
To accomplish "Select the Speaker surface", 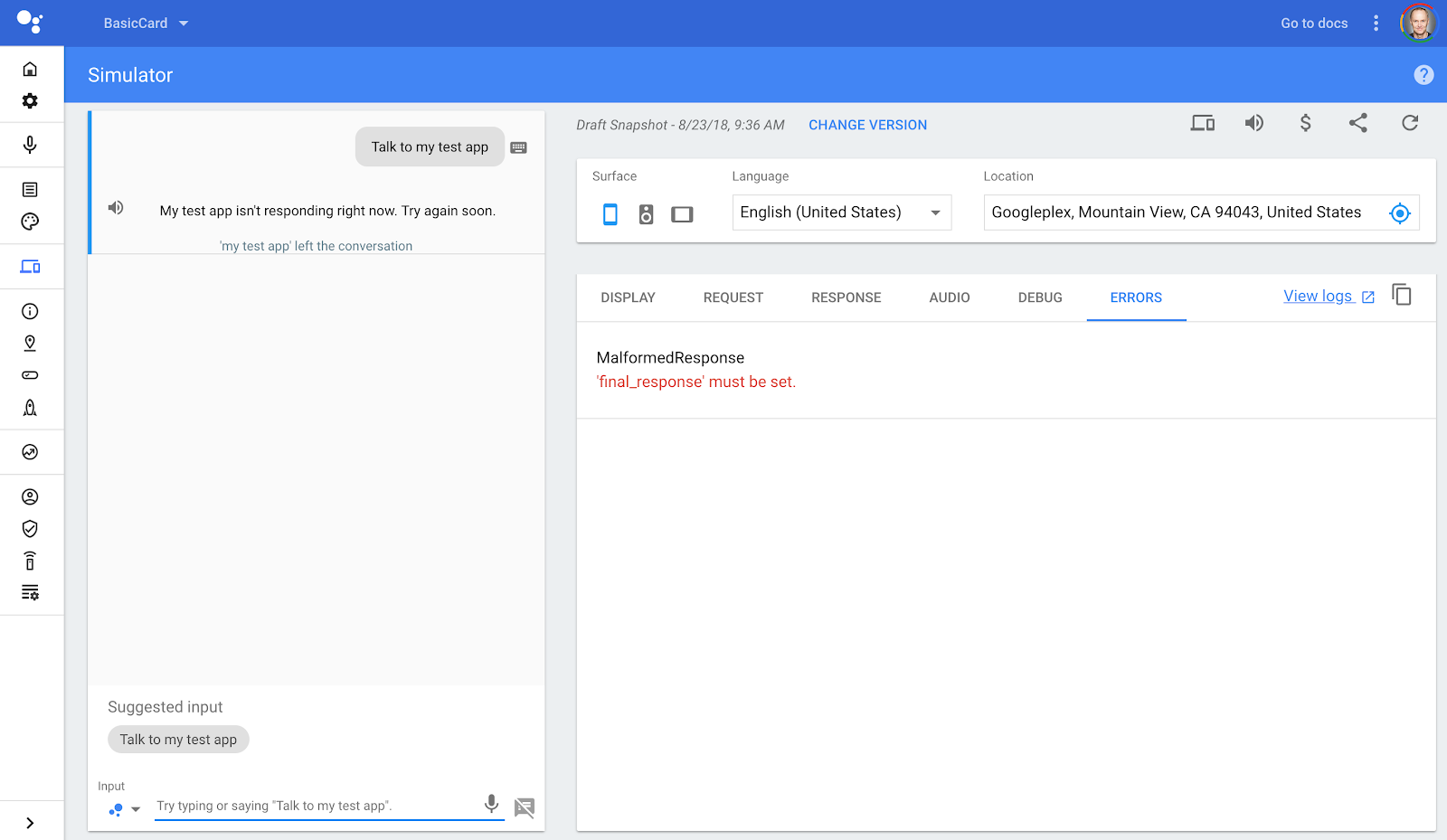I will (646, 214).
